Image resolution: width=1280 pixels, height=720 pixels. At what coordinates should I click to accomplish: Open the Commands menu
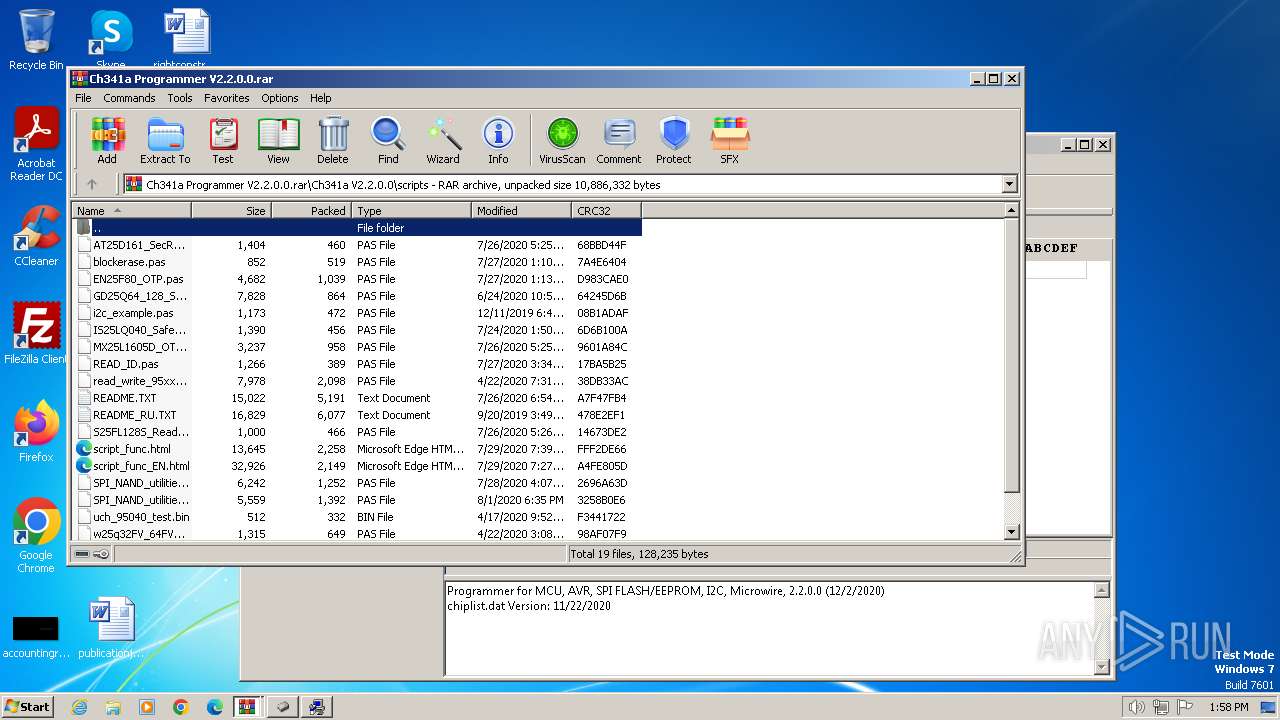pyautogui.click(x=129, y=98)
